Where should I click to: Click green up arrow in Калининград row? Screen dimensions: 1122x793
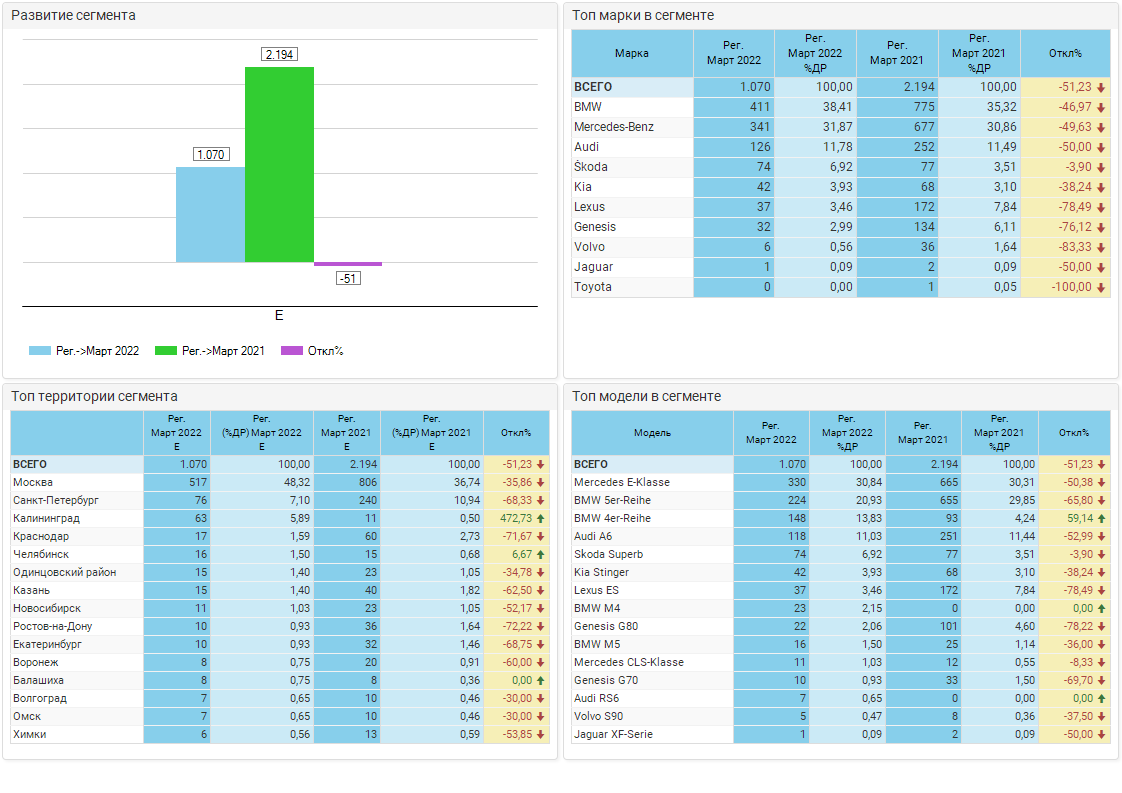541,518
